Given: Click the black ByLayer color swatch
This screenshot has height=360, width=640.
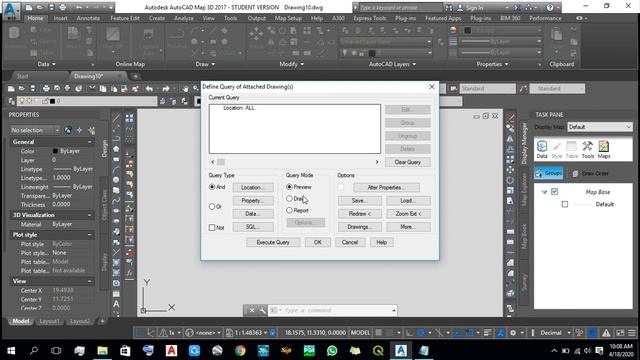Looking at the screenshot, I should point(55,151).
